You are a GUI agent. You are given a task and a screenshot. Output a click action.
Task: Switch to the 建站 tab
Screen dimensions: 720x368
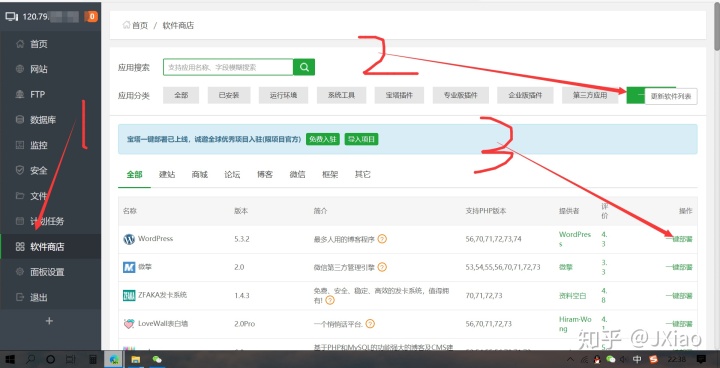(167, 175)
